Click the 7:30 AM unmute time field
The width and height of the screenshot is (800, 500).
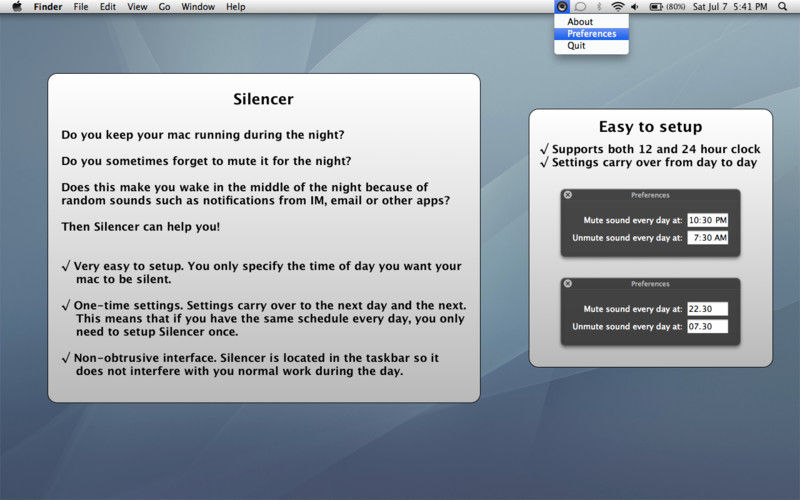(x=708, y=238)
